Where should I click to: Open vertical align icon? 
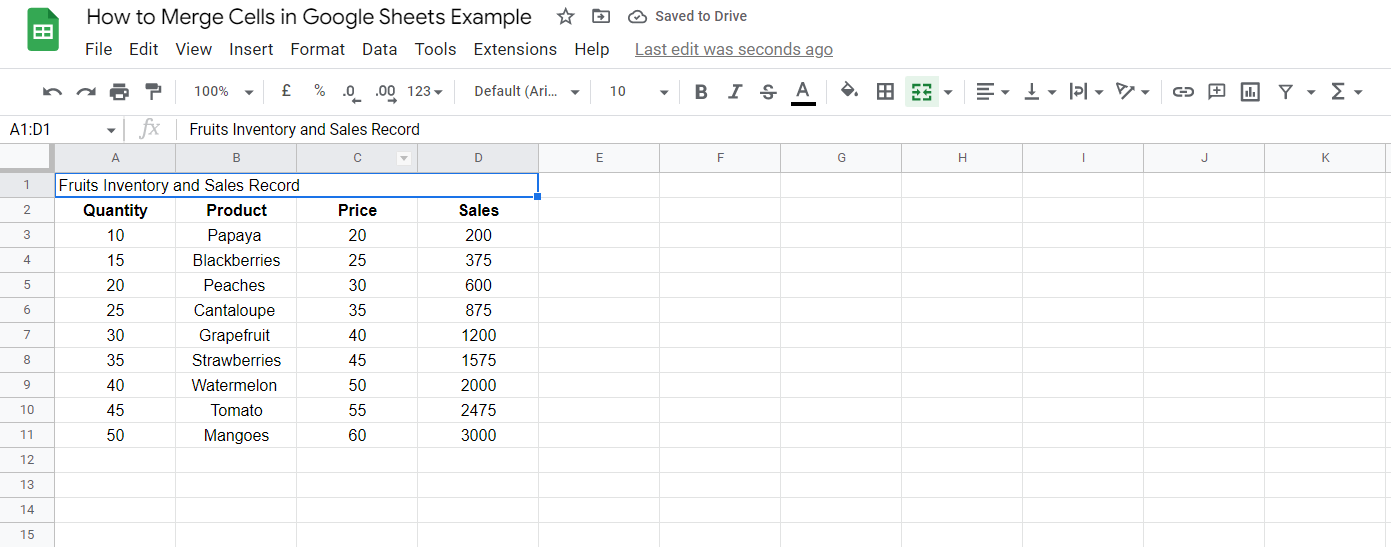tap(1032, 91)
